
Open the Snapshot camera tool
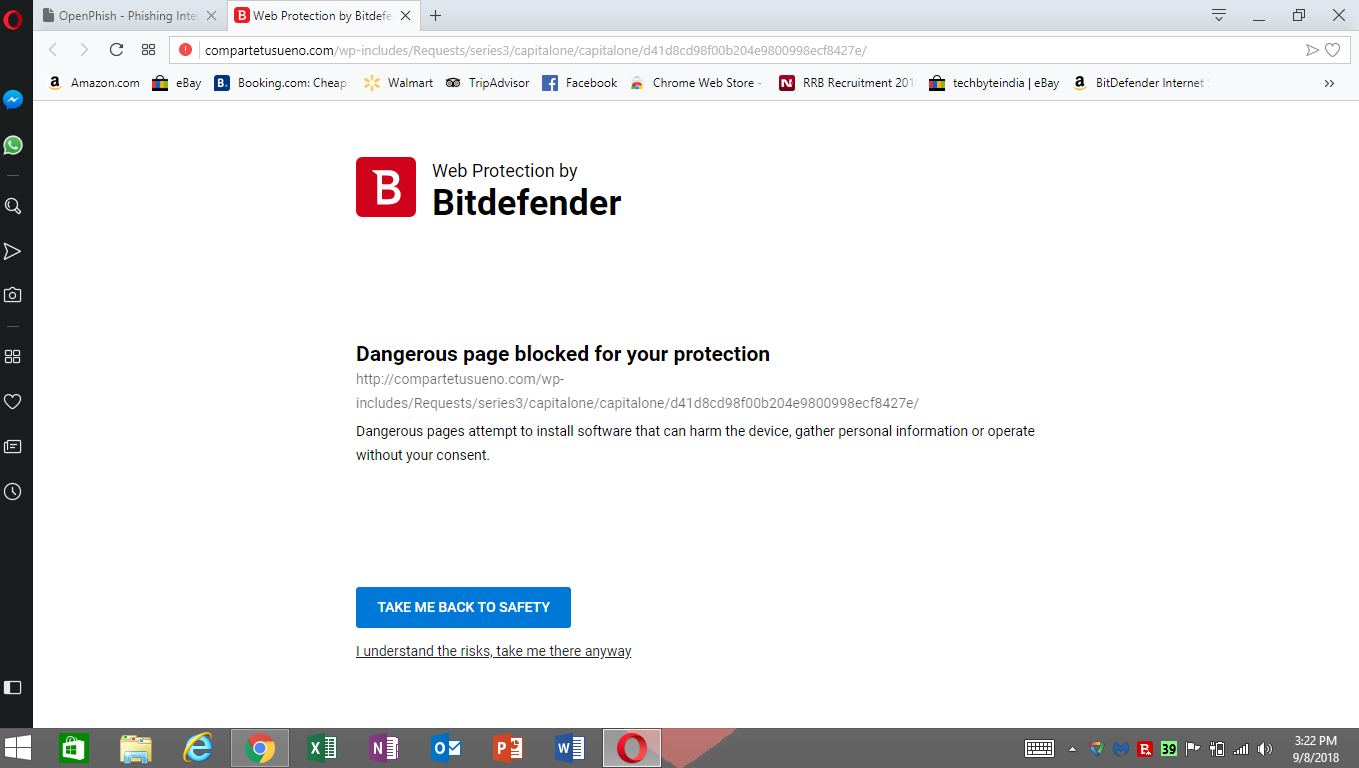point(13,295)
